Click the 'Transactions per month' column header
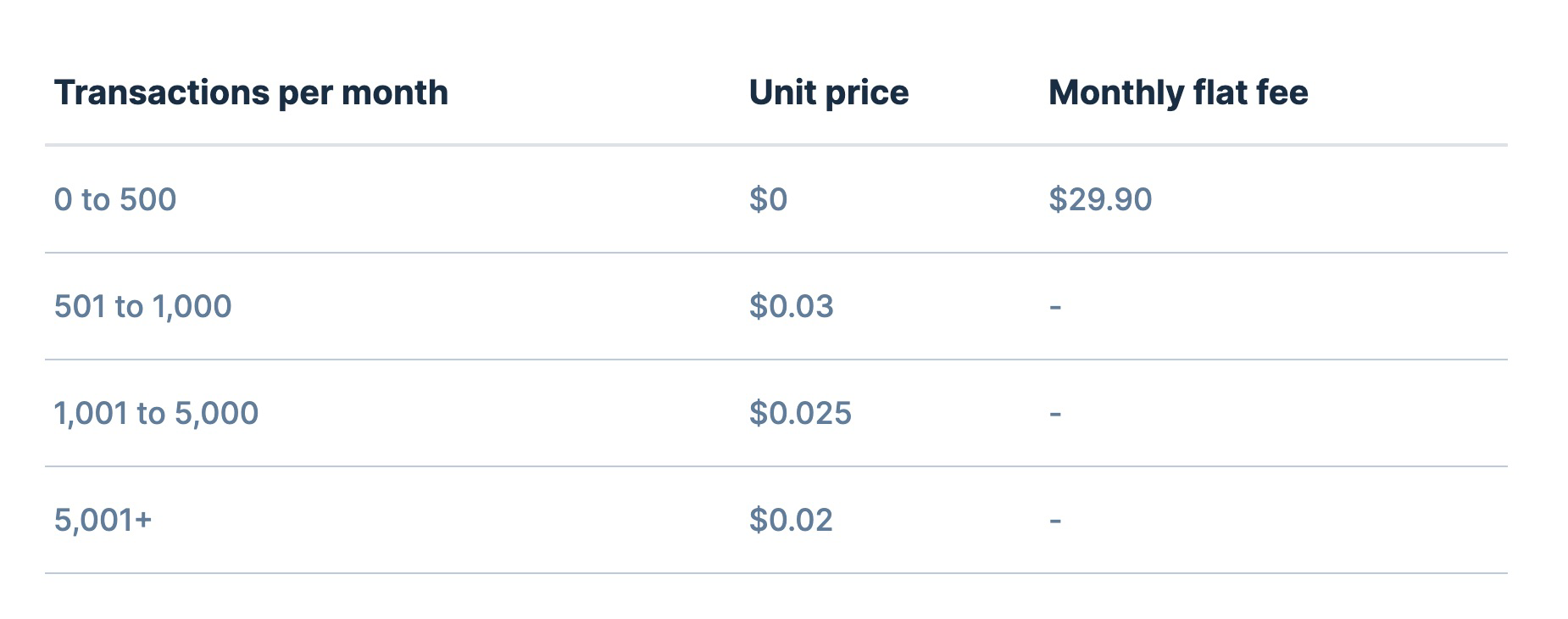This screenshot has height=619, width=1568. point(251,93)
